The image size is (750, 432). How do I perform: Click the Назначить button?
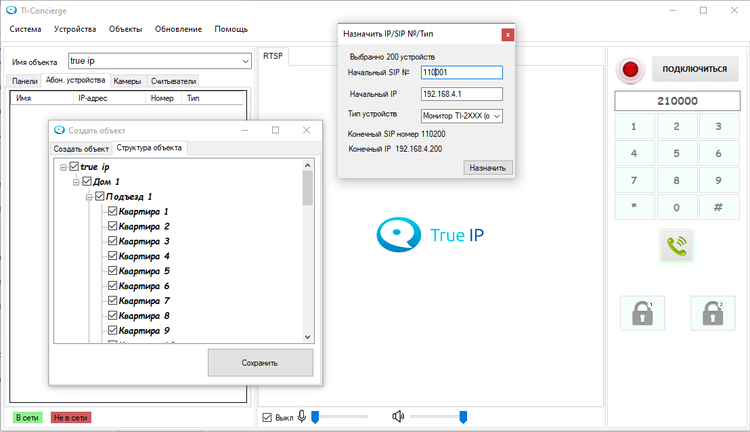(x=487, y=168)
